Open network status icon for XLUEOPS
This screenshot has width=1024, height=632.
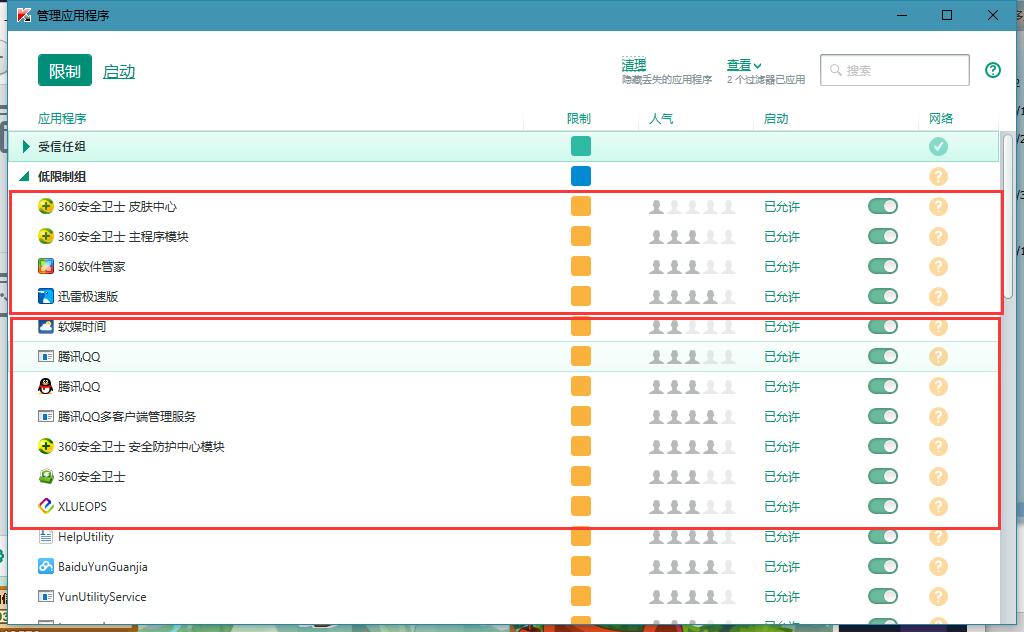coord(938,506)
